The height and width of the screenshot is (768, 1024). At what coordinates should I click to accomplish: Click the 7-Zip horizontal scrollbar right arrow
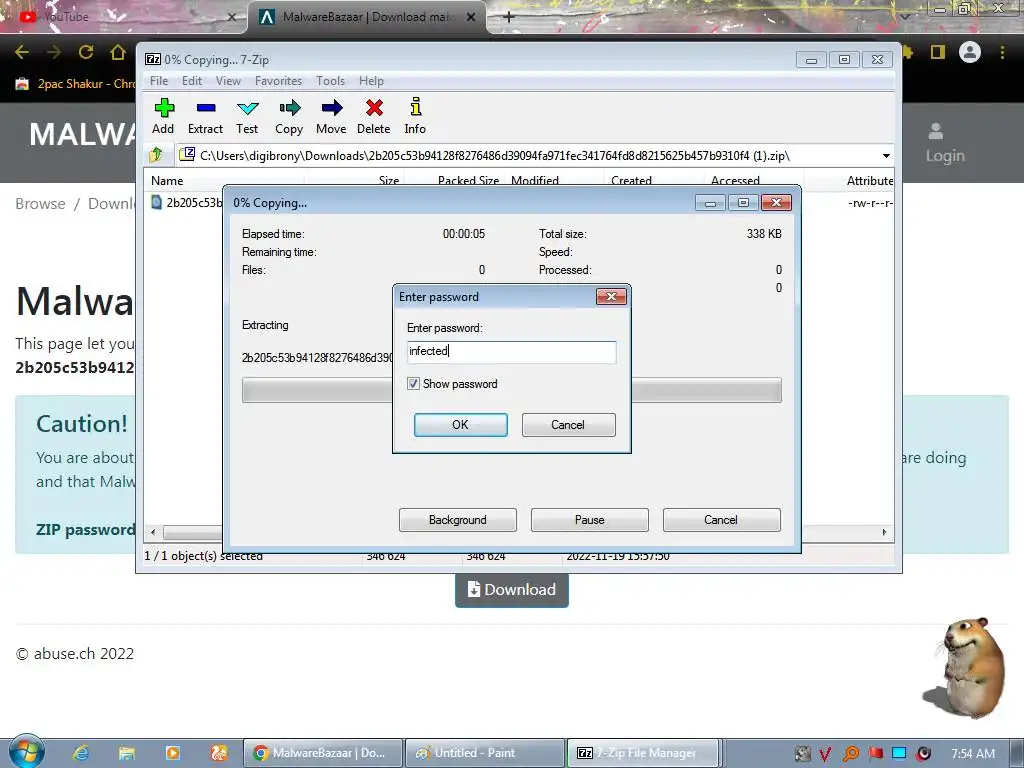tap(884, 532)
